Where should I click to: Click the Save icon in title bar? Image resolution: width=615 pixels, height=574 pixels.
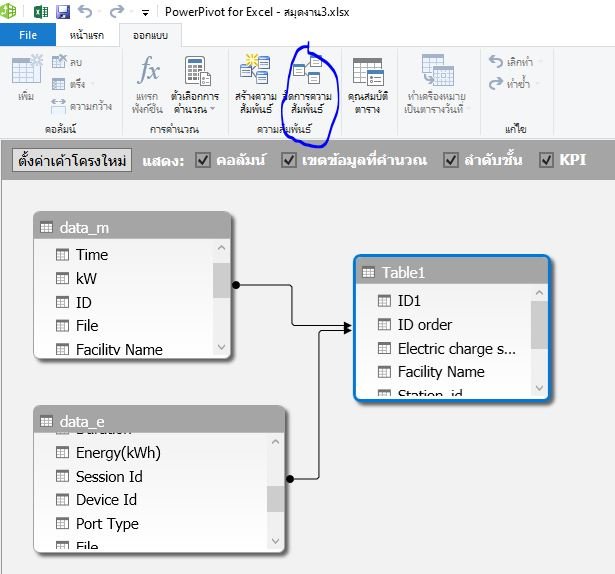coord(63,12)
